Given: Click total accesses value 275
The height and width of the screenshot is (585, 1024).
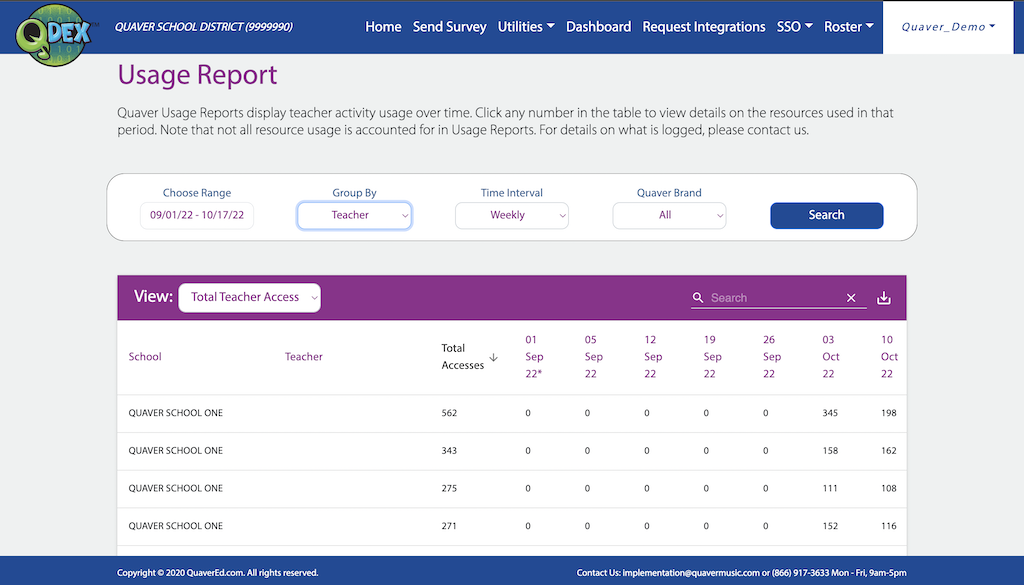Looking at the screenshot, I should 449,488.
